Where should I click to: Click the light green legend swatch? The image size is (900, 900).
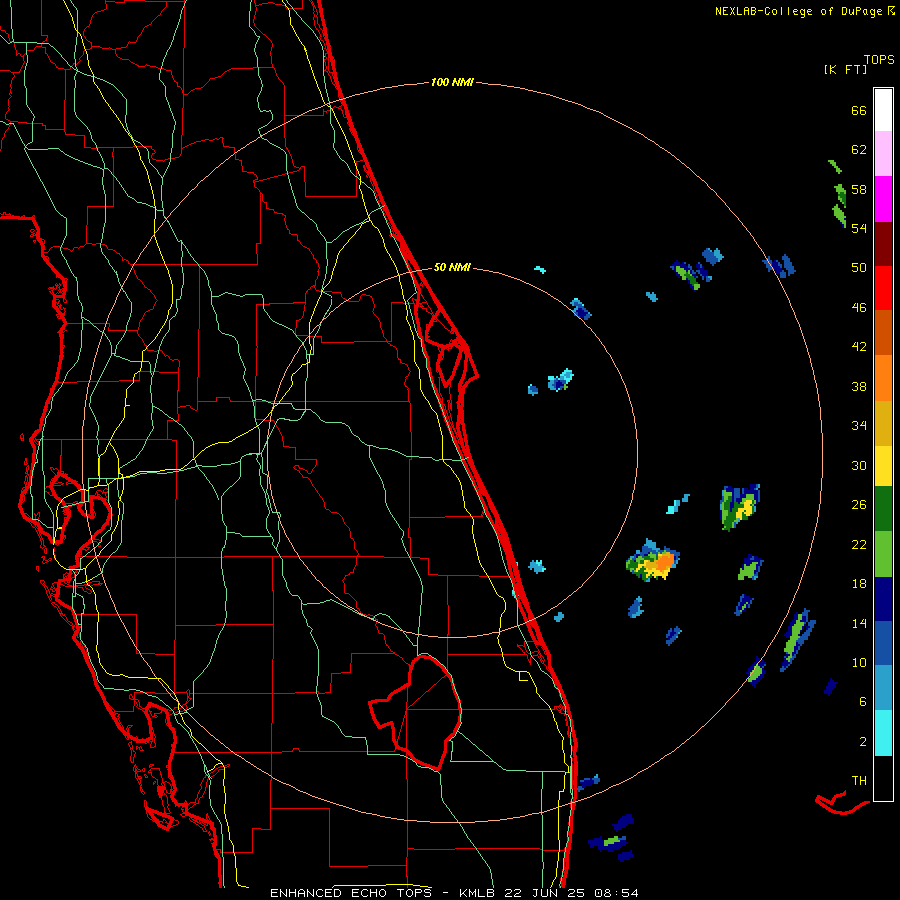[883, 554]
